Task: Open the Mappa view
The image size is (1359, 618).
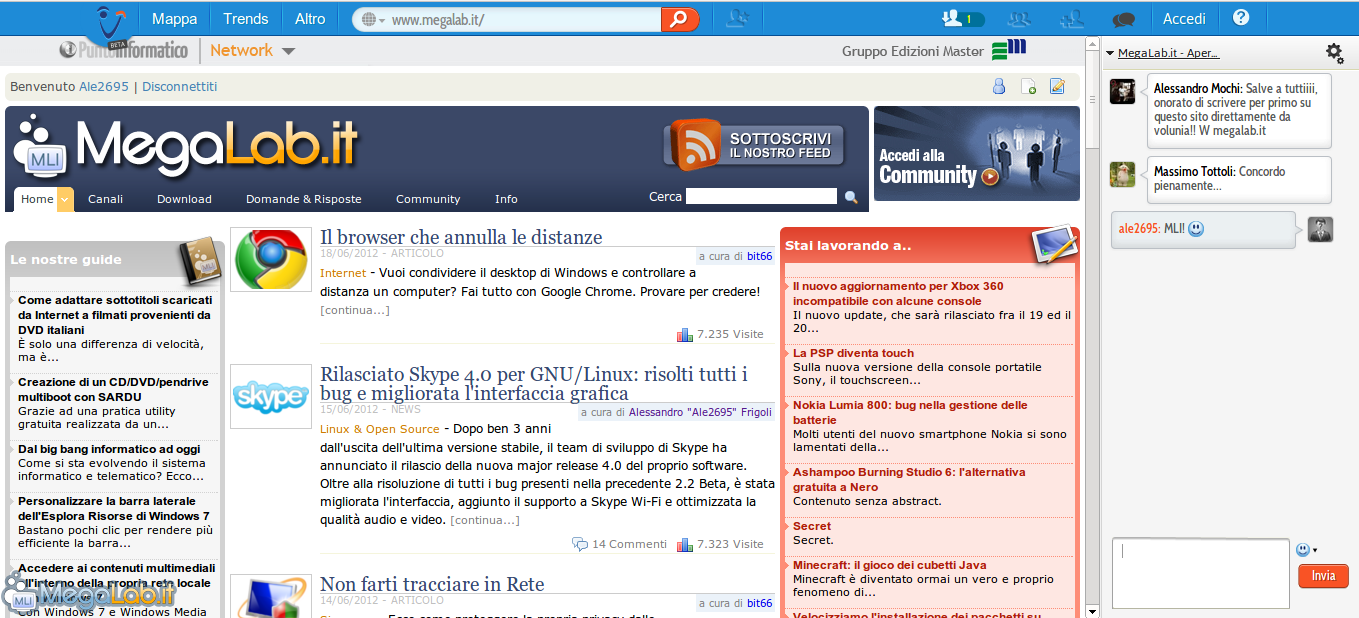Action: coord(174,18)
